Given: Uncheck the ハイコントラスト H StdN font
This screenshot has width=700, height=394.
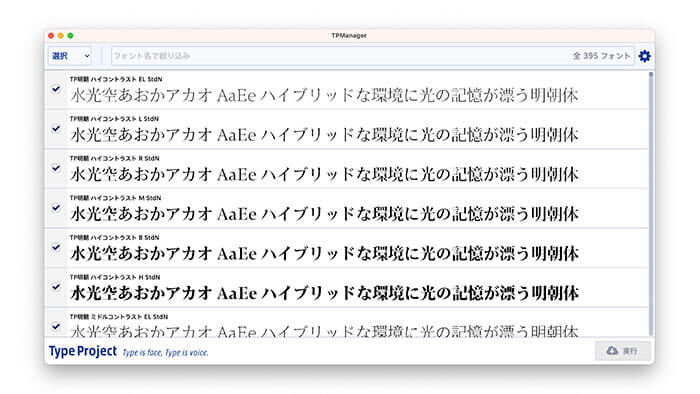Looking at the screenshot, I should tap(56, 287).
